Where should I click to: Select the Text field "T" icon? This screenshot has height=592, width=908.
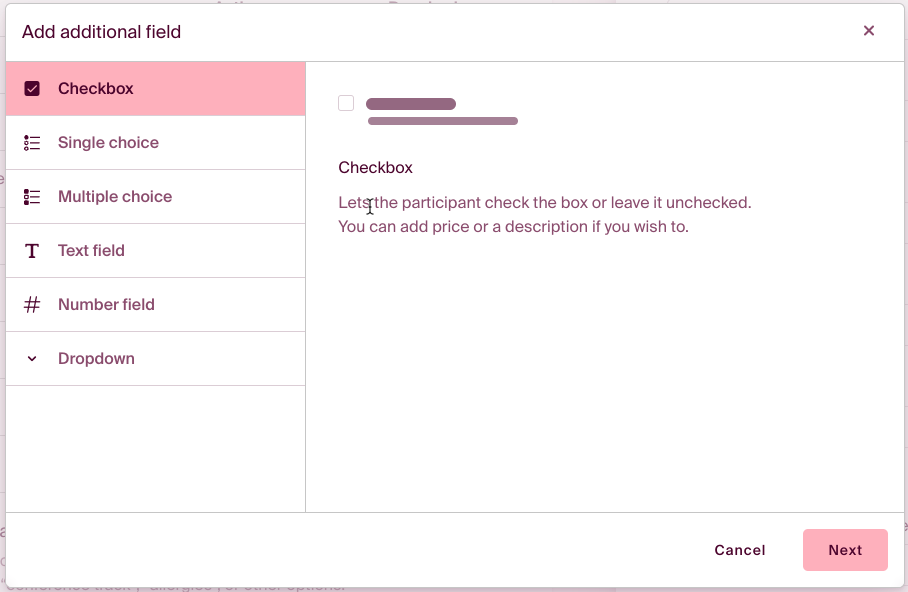point(32,250)
